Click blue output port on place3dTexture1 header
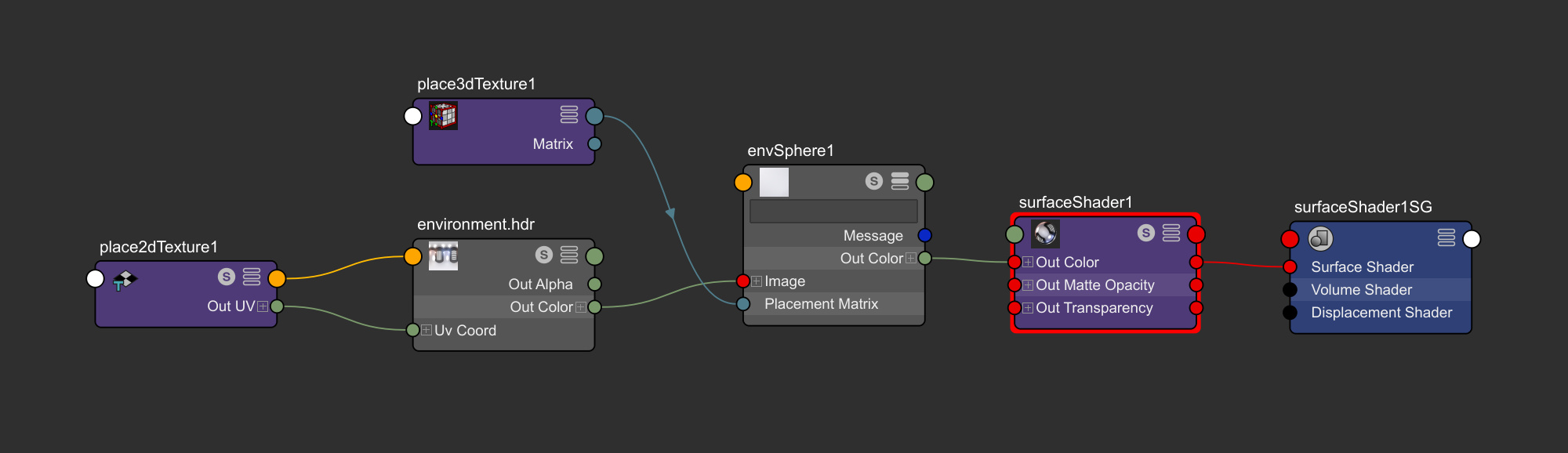Image resolution: width=1568 pixels, height=453 pixels. pos(595,116)
